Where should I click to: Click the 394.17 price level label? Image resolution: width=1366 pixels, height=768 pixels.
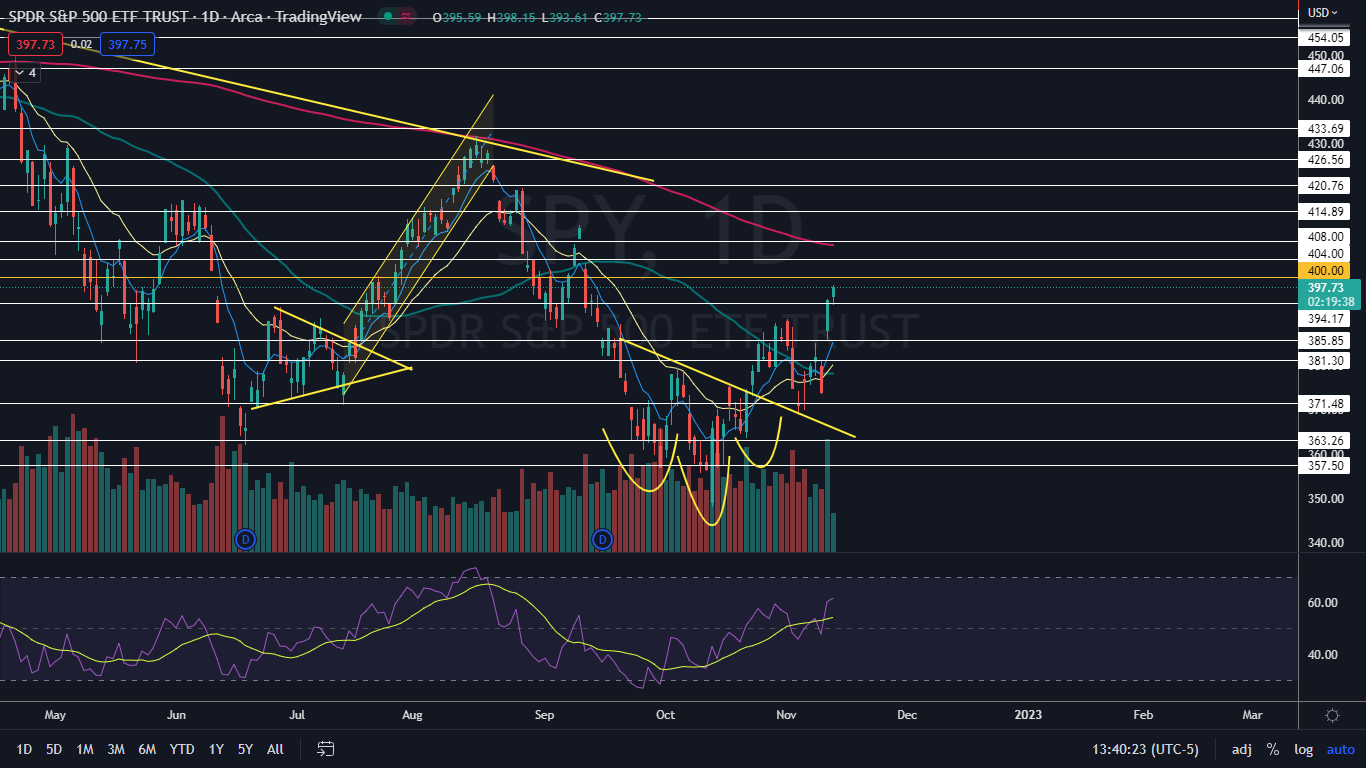[x=1323, y=319]
